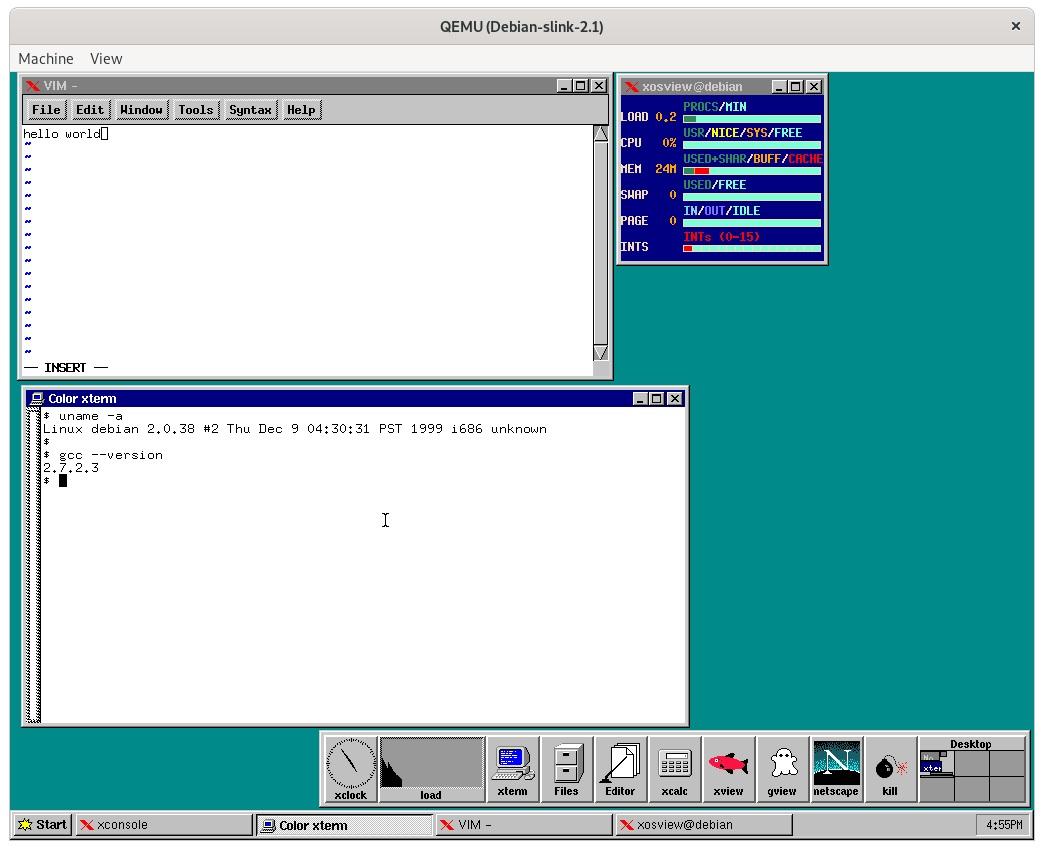Image resolution: width=1044 pixels, height=850 pixels.
Task: Open the Tools menu in VIM
Action: (x=196, y=110)
